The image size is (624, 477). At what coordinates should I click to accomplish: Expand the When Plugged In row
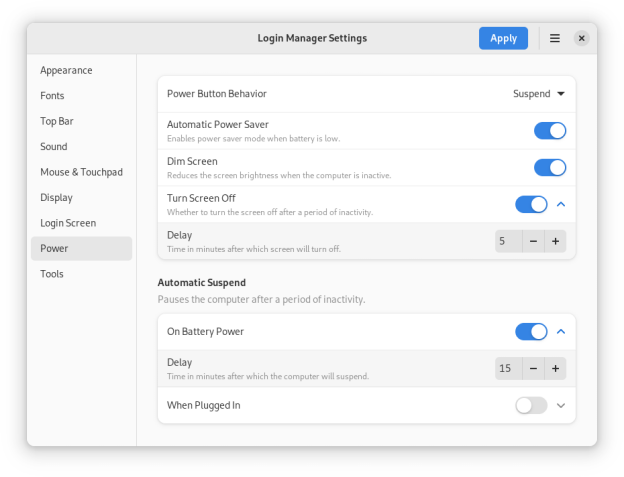coord(561,405)
